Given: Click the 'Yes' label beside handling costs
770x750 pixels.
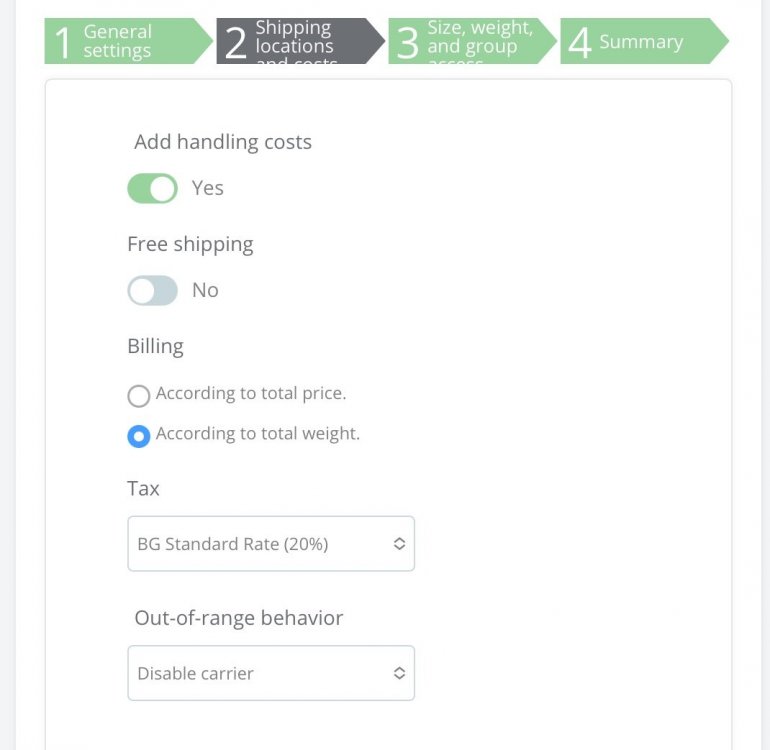Looking at the screenshot, I should tap(208, 188).
